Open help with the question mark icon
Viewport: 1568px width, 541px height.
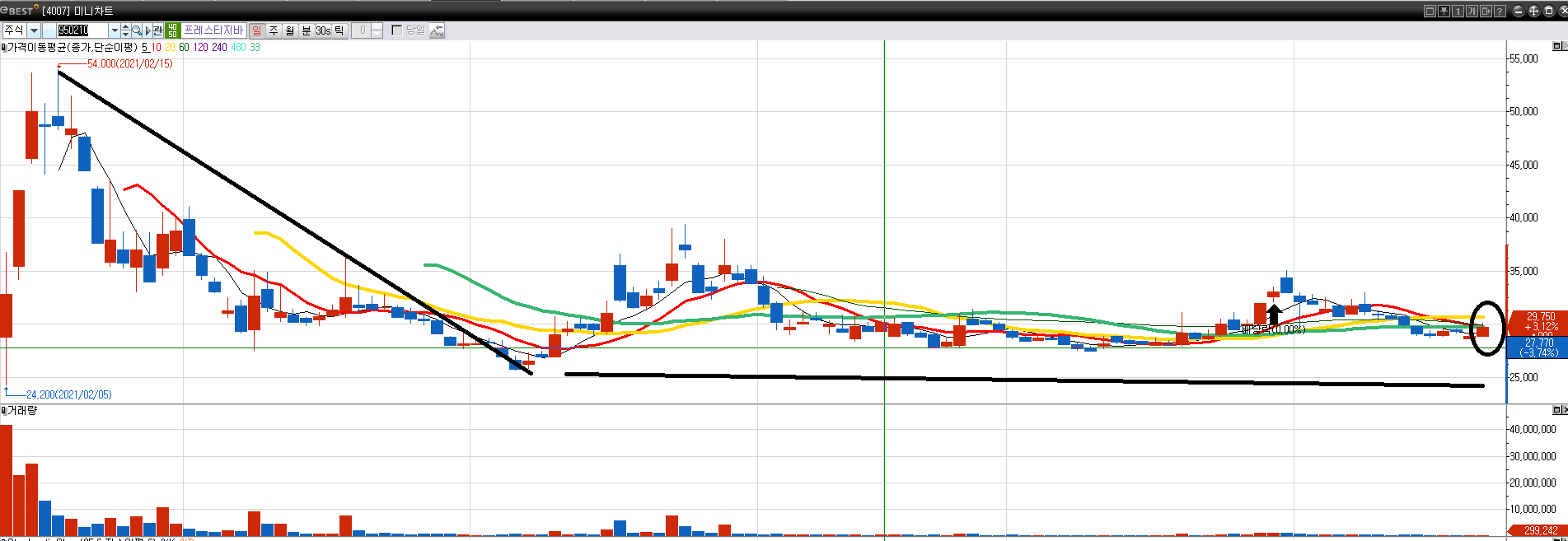[x=1500, y=11]
